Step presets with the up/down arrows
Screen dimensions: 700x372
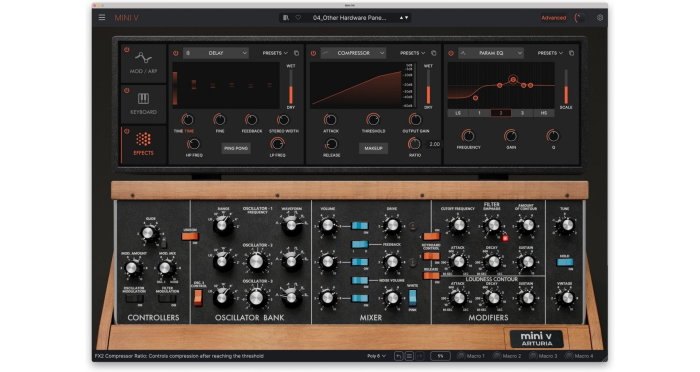tap(404, 18)
